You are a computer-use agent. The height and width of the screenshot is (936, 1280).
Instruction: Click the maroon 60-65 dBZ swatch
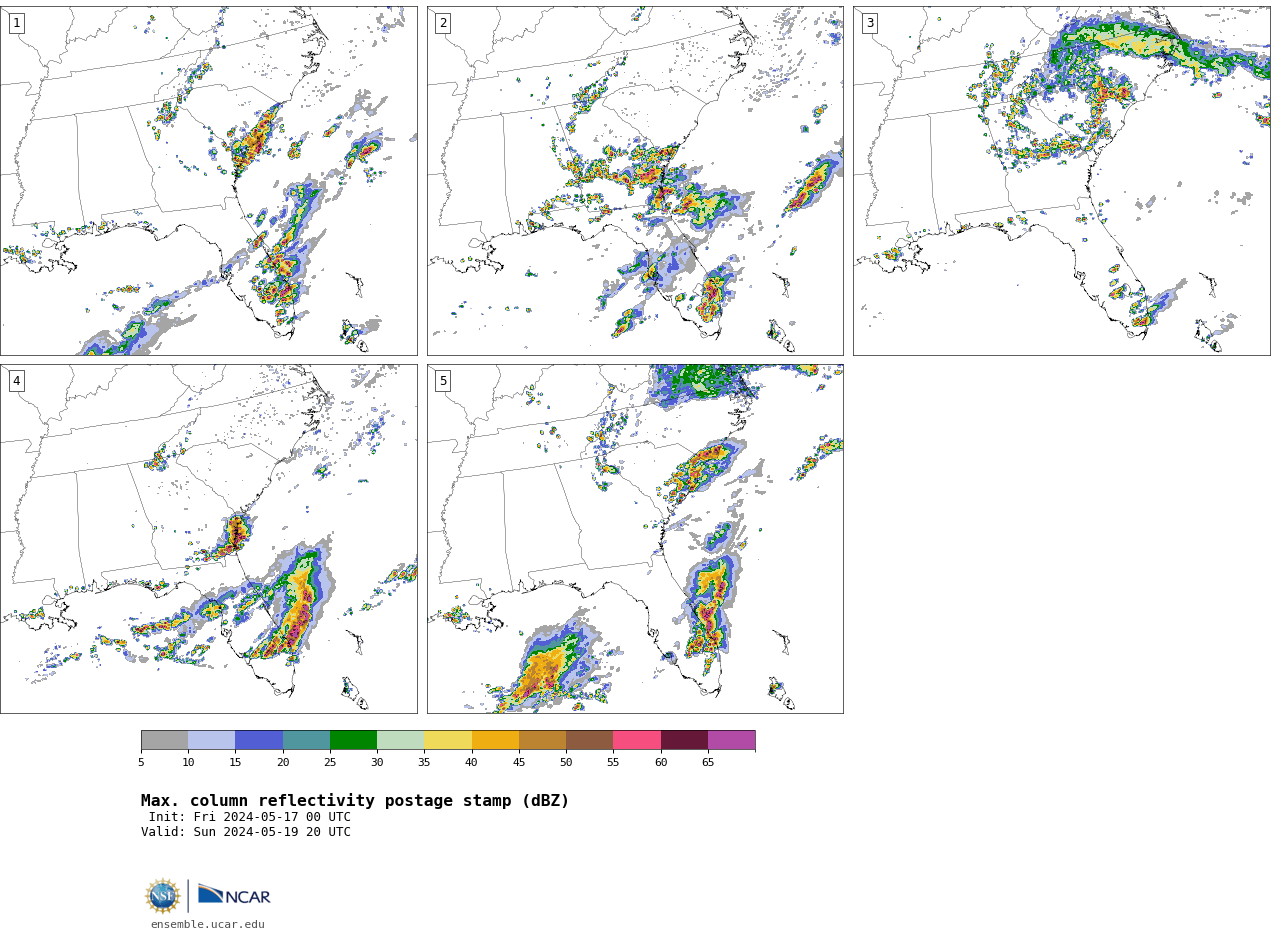click(684, 740)
